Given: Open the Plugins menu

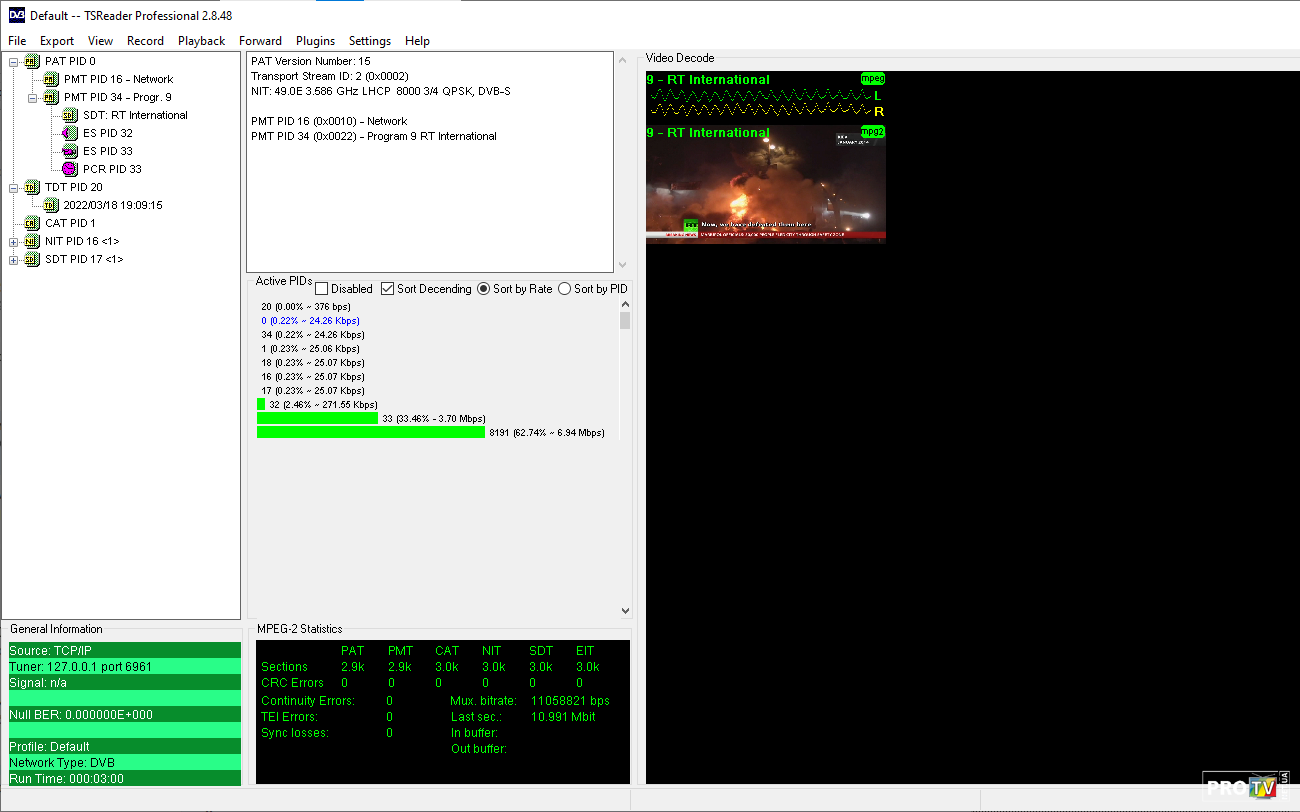Looking at the screenshot, I should tap(315, 41).
